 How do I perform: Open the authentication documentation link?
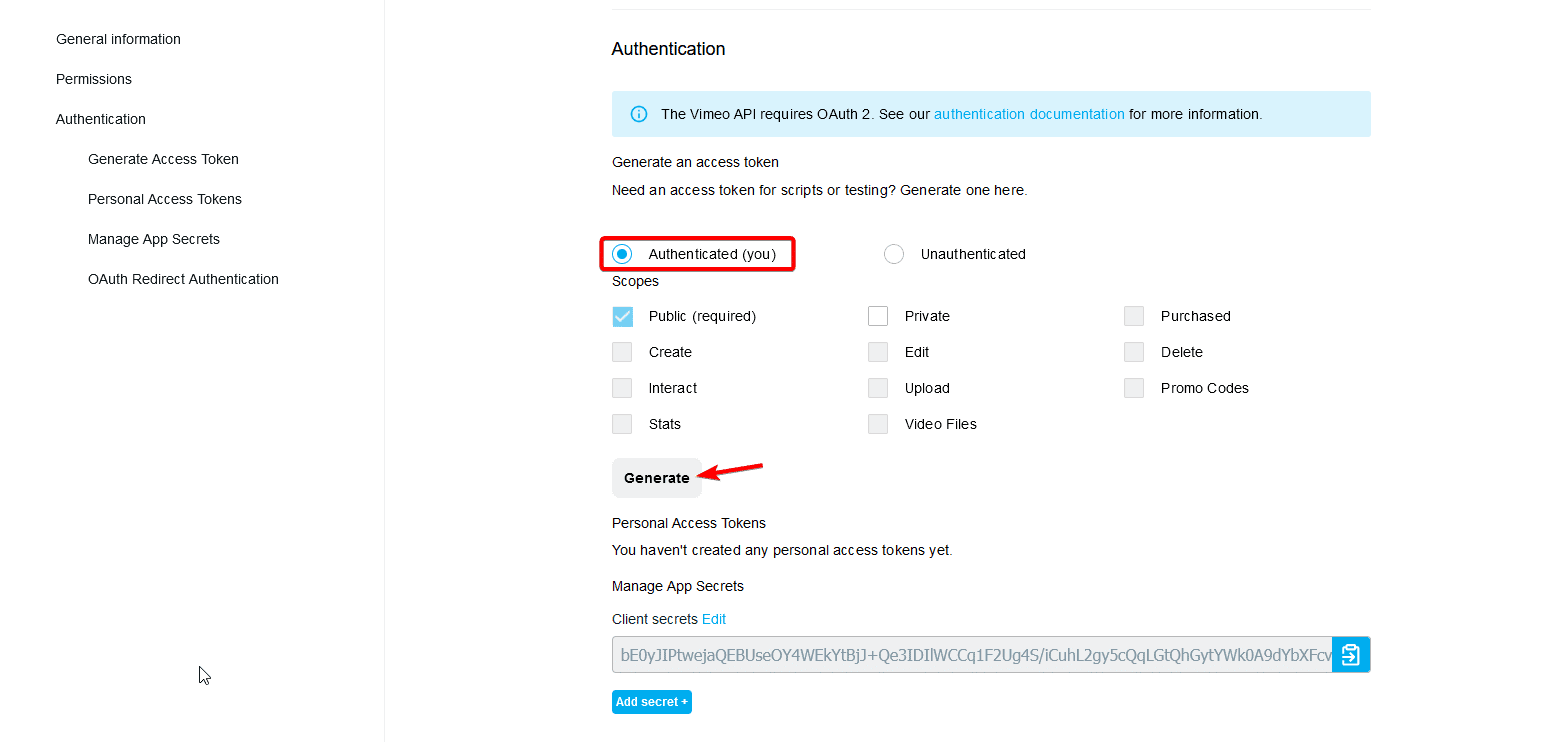point(1029,113)
